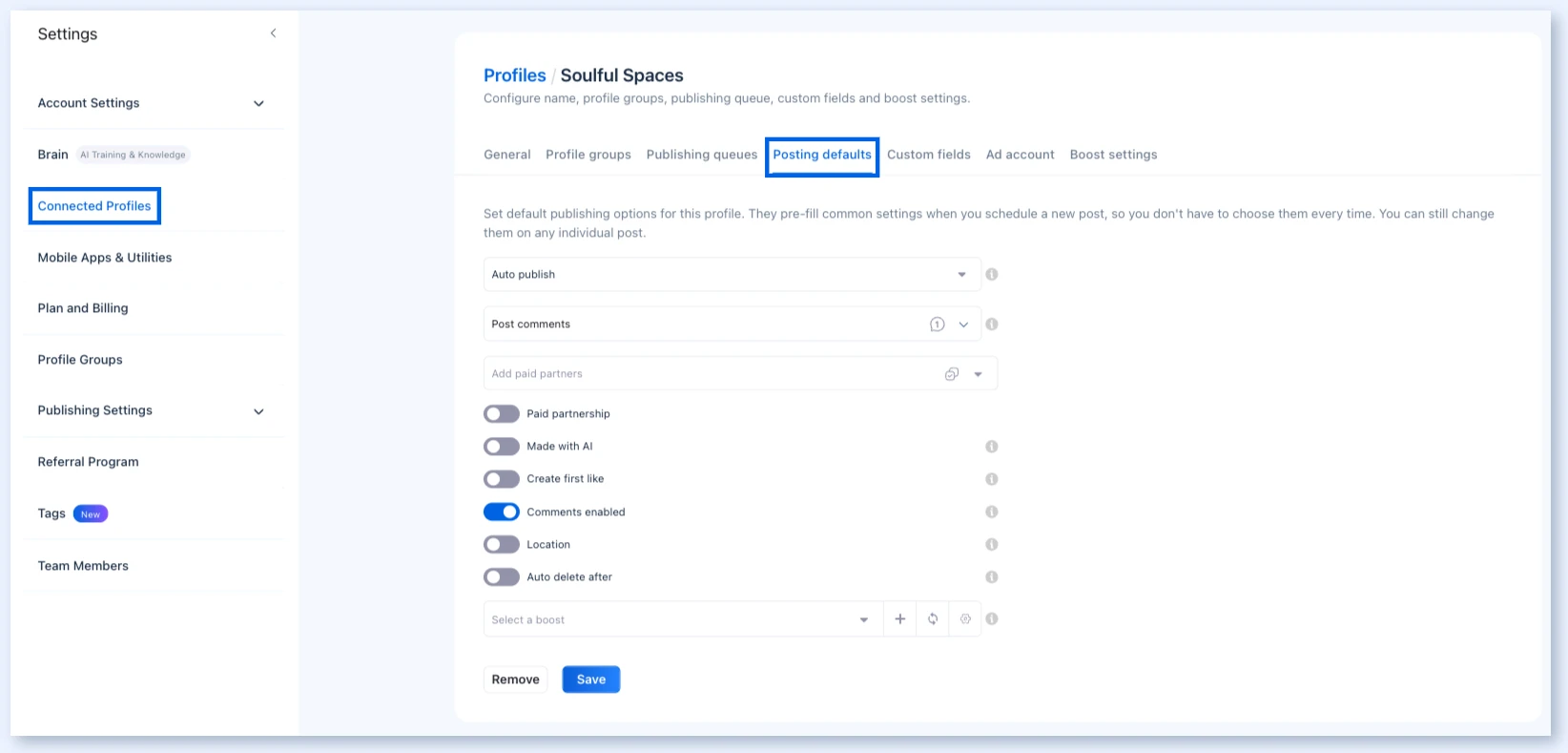Expand Account Settings section
Image resolution: width=1568 pixels, height=753 pixels.
coord(153,103)
